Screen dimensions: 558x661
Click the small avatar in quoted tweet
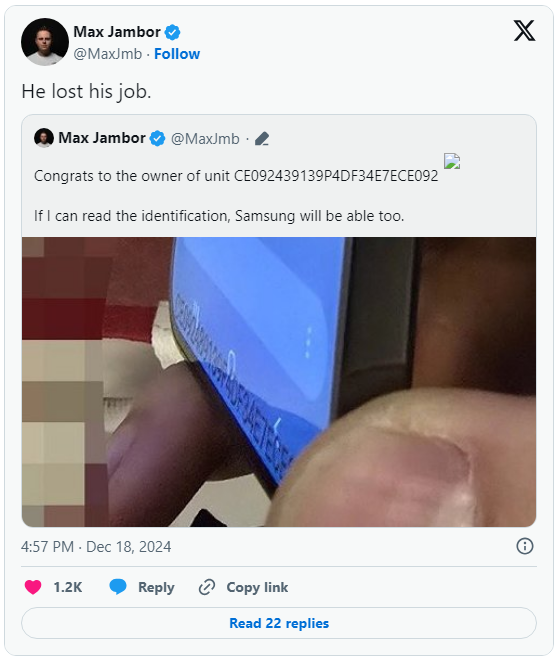(x=44, y=138)
